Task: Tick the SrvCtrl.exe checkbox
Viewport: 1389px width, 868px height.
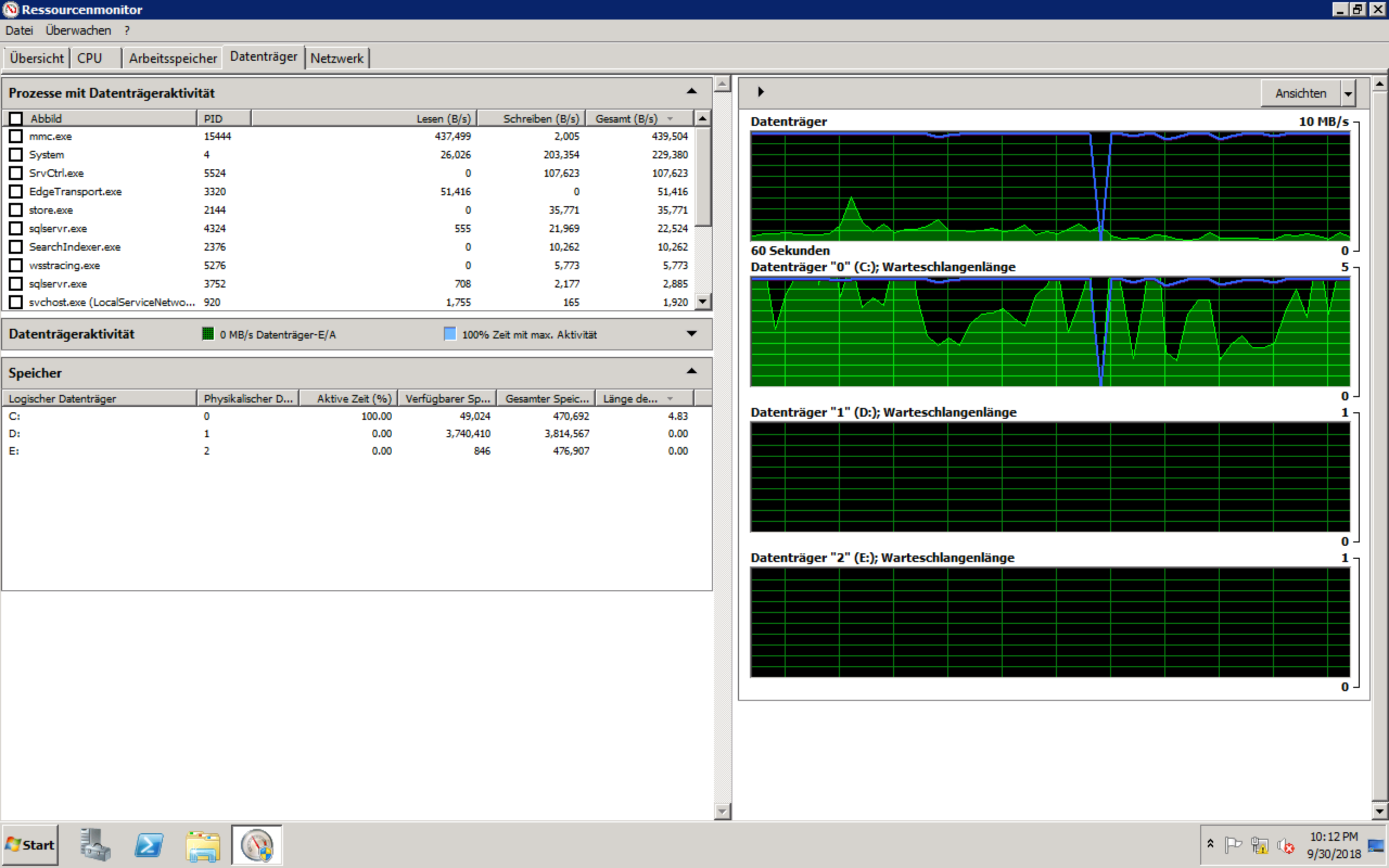Action: (x=16, y=173)
